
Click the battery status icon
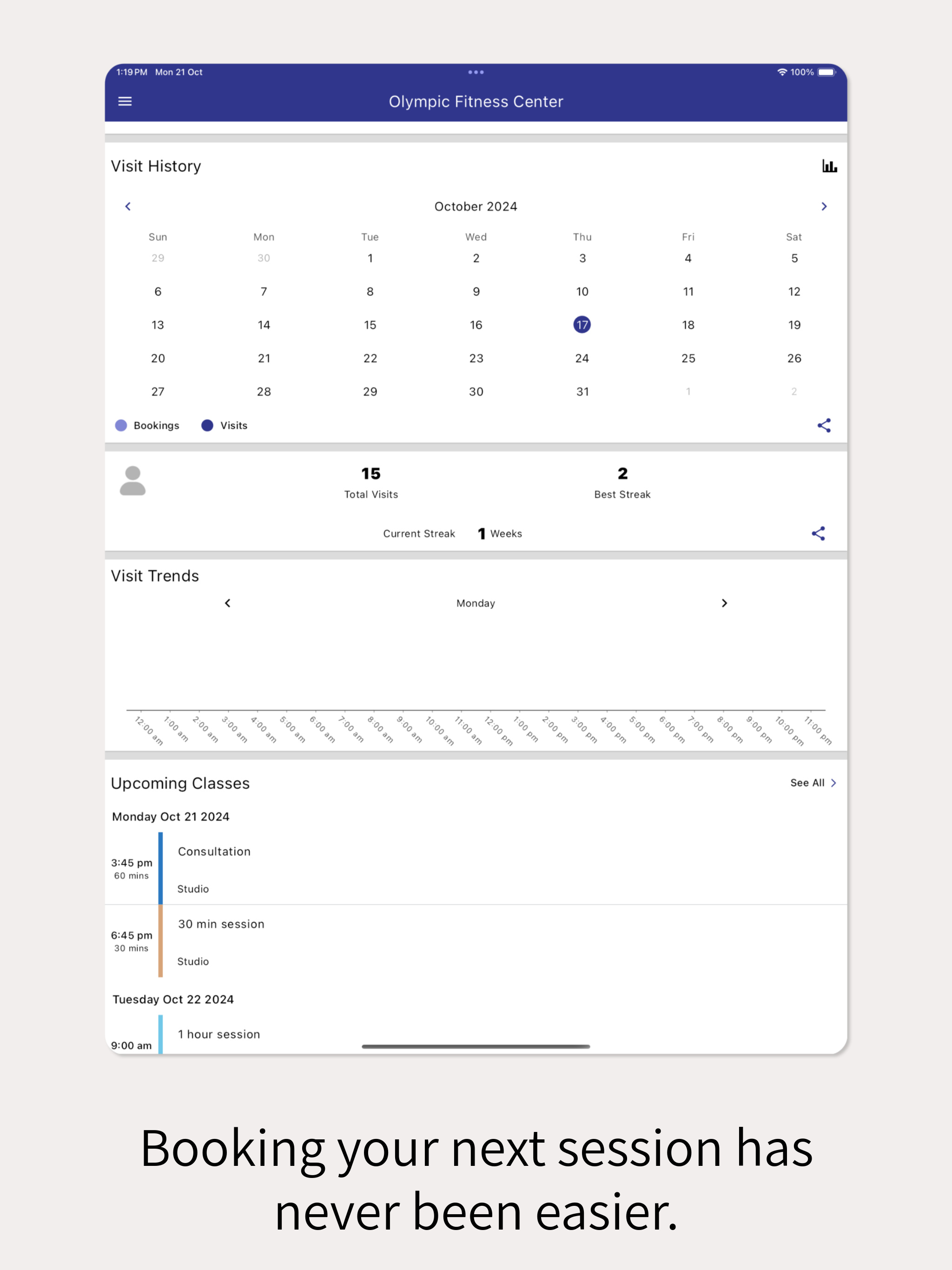(827, 73)
